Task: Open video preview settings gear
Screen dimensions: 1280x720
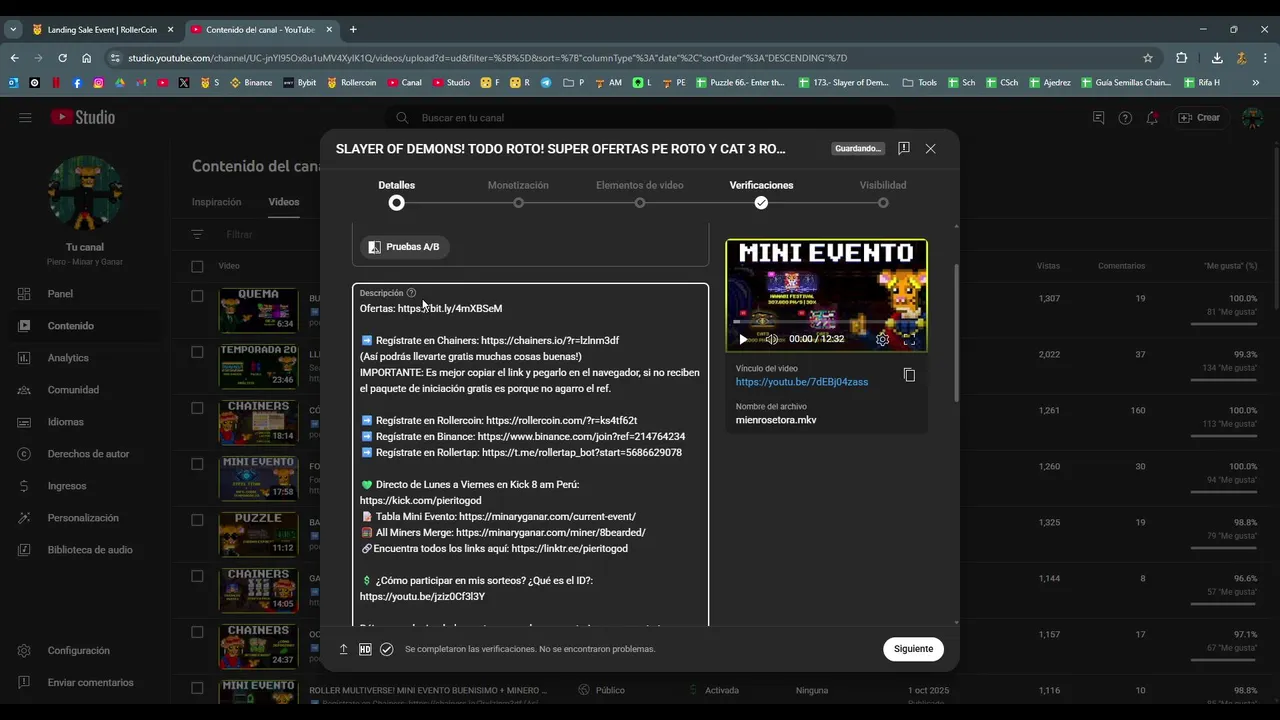Action: click(882, 339)
